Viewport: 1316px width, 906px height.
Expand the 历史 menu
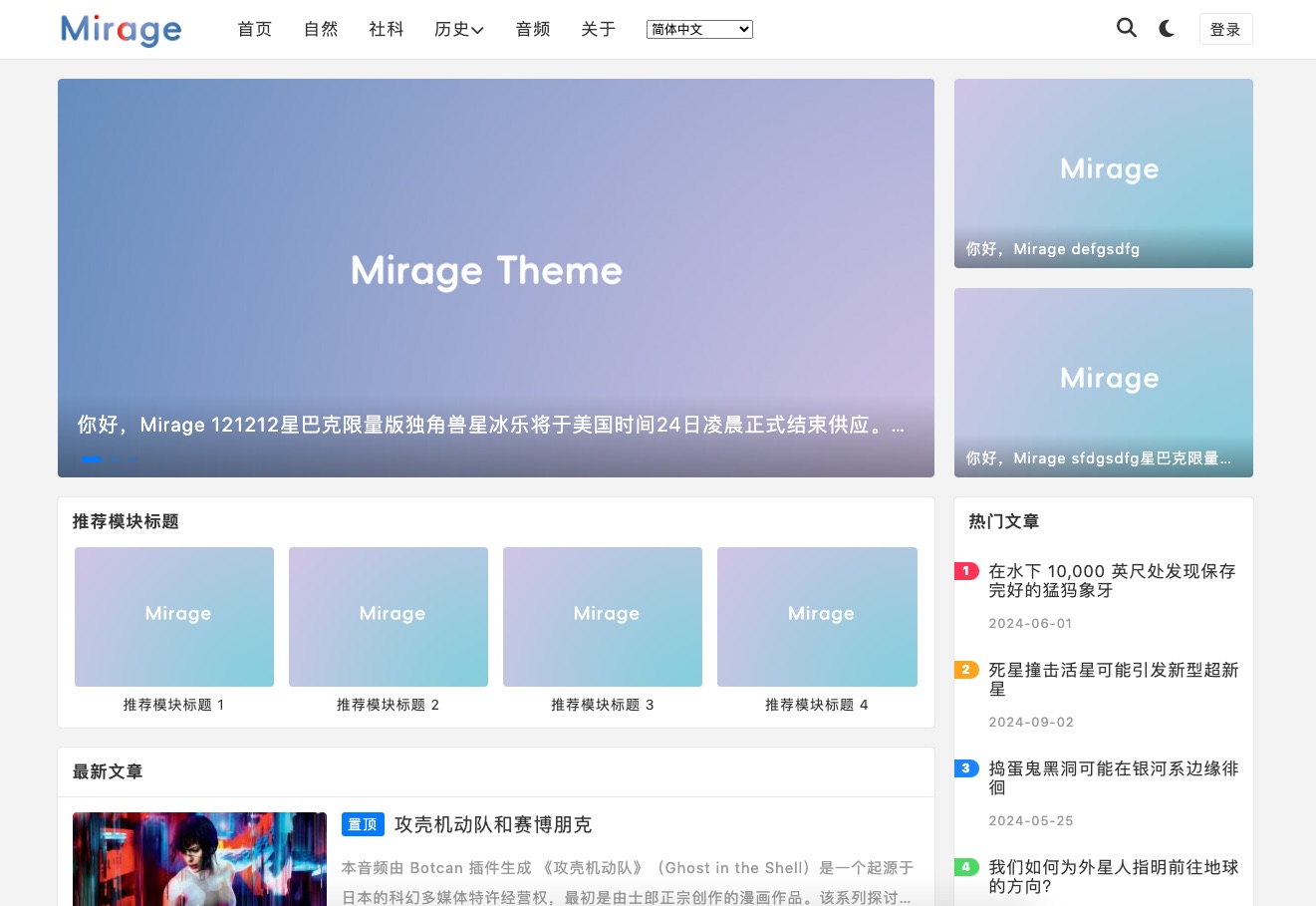click(x=458, y=30)
